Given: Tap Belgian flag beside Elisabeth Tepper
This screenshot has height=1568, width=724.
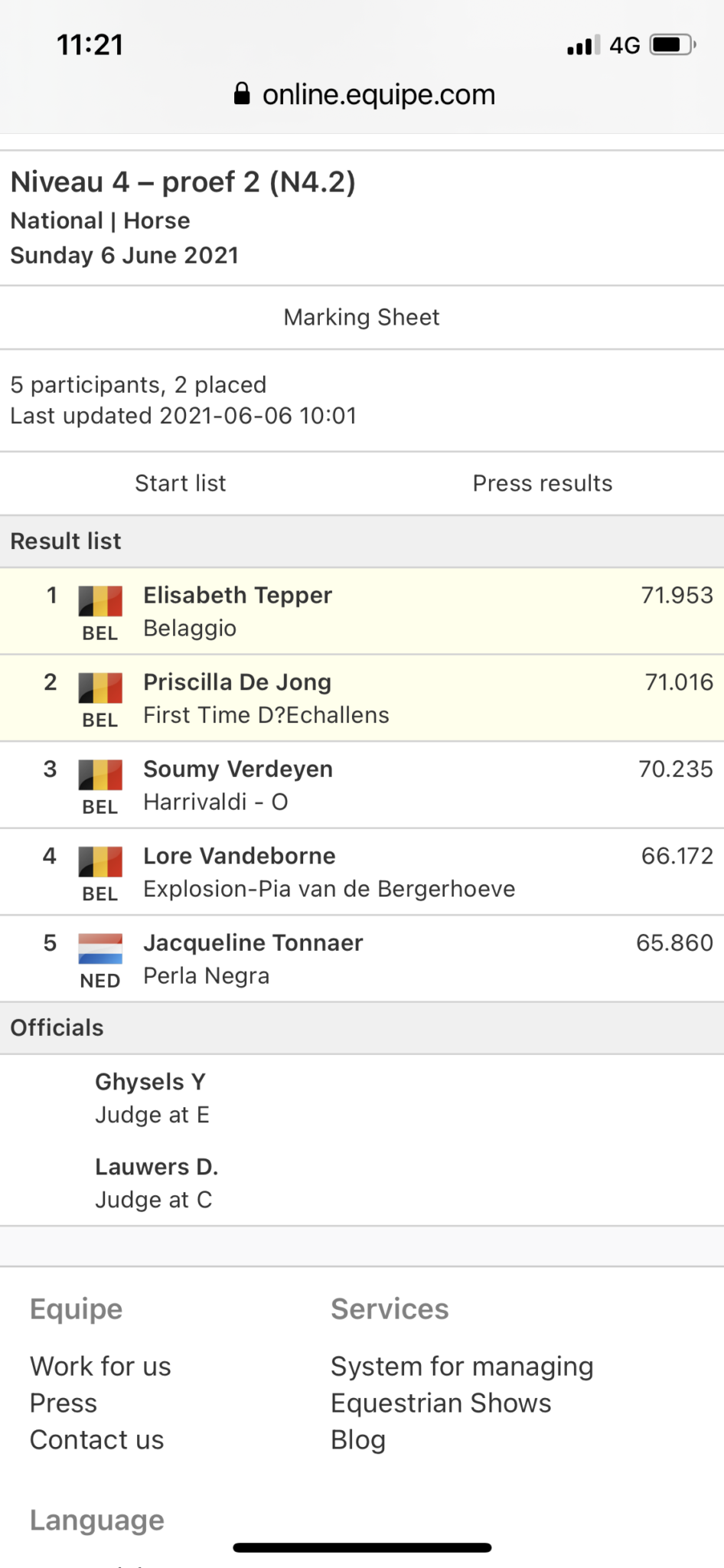Looking at the screenshot, I should 100,601.
